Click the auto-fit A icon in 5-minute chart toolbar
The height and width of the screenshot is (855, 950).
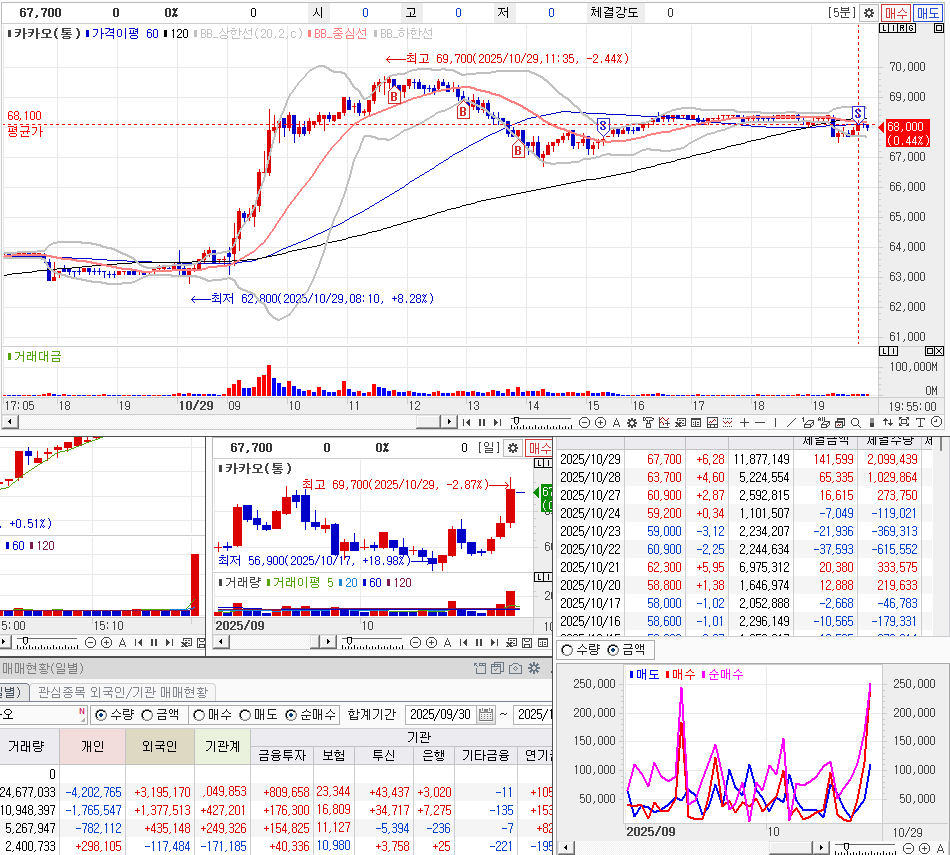click(x=616, y=422)
